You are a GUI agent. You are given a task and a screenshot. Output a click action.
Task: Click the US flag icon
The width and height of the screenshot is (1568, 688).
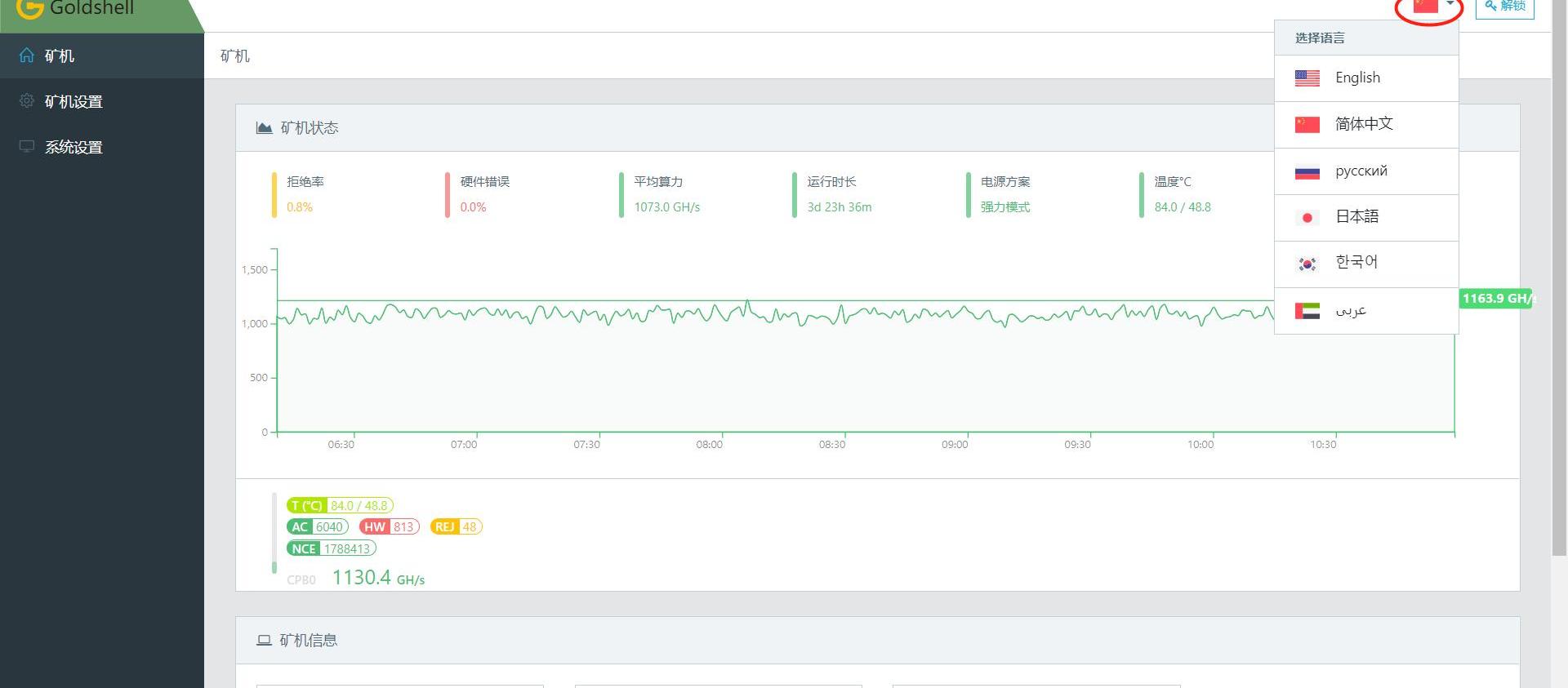point(1307,78)
